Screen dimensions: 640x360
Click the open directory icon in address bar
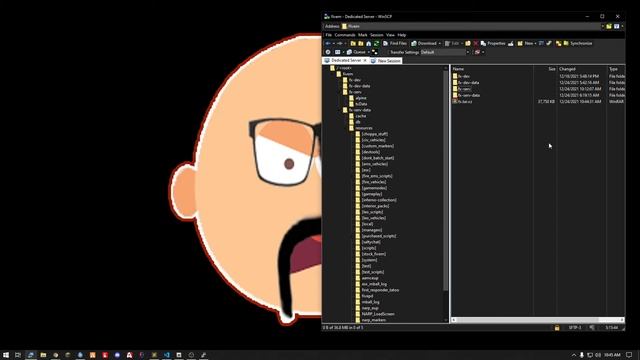[609, 26]
